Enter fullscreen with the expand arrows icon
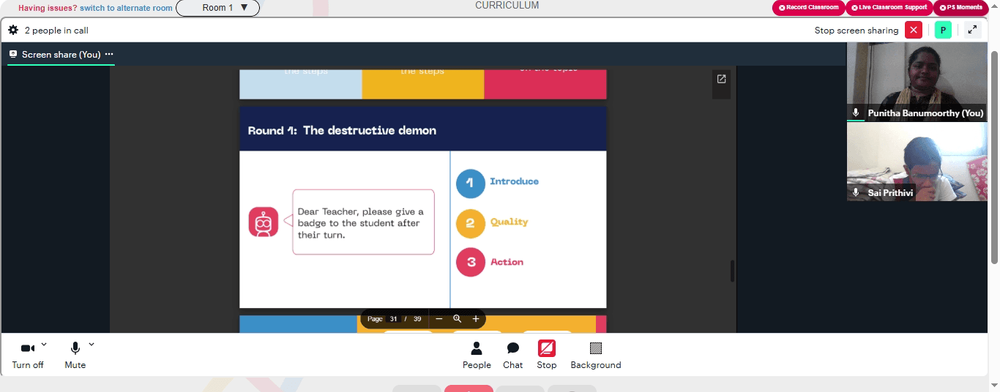Screen dimensions: 1000x392 pos(972,30)
